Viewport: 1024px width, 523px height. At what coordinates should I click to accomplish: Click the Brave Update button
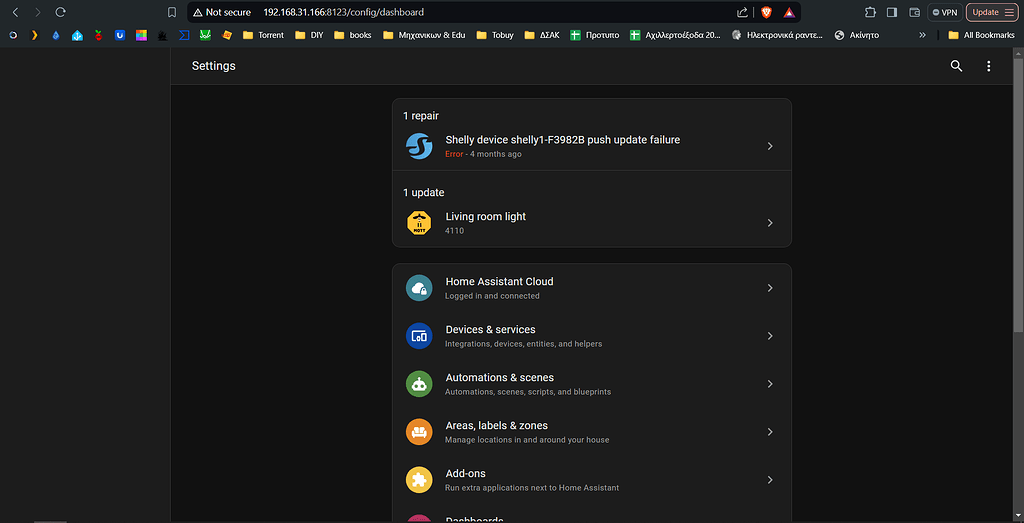(992, 12)
